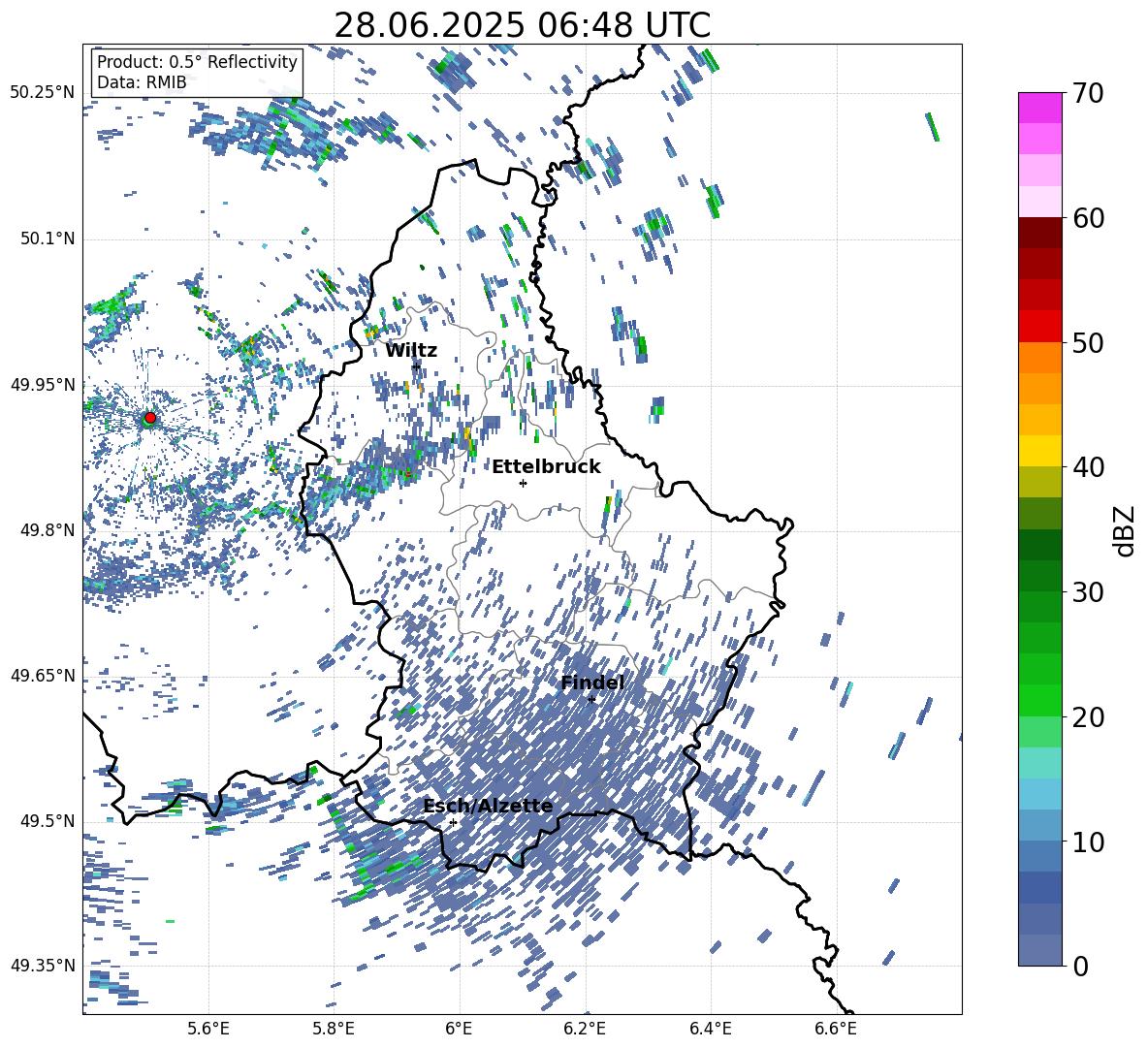The width and height of the screenshot is (1148, 1048).
Task: Click the Wiltz station cross marker
Action: pyautogui.click(x=417, y=366)
